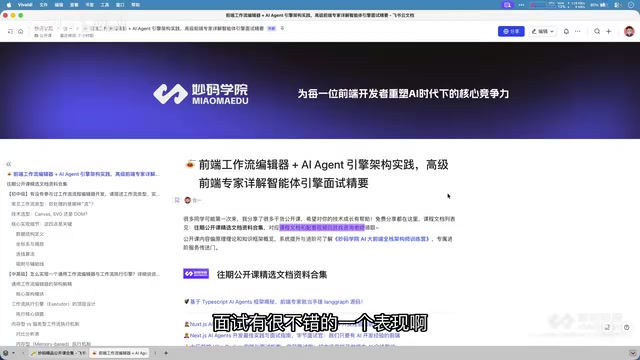This screenshot has height=360, width=640.
Task: Open the 工具 menu in menu bar
Action: coord(105,5)
